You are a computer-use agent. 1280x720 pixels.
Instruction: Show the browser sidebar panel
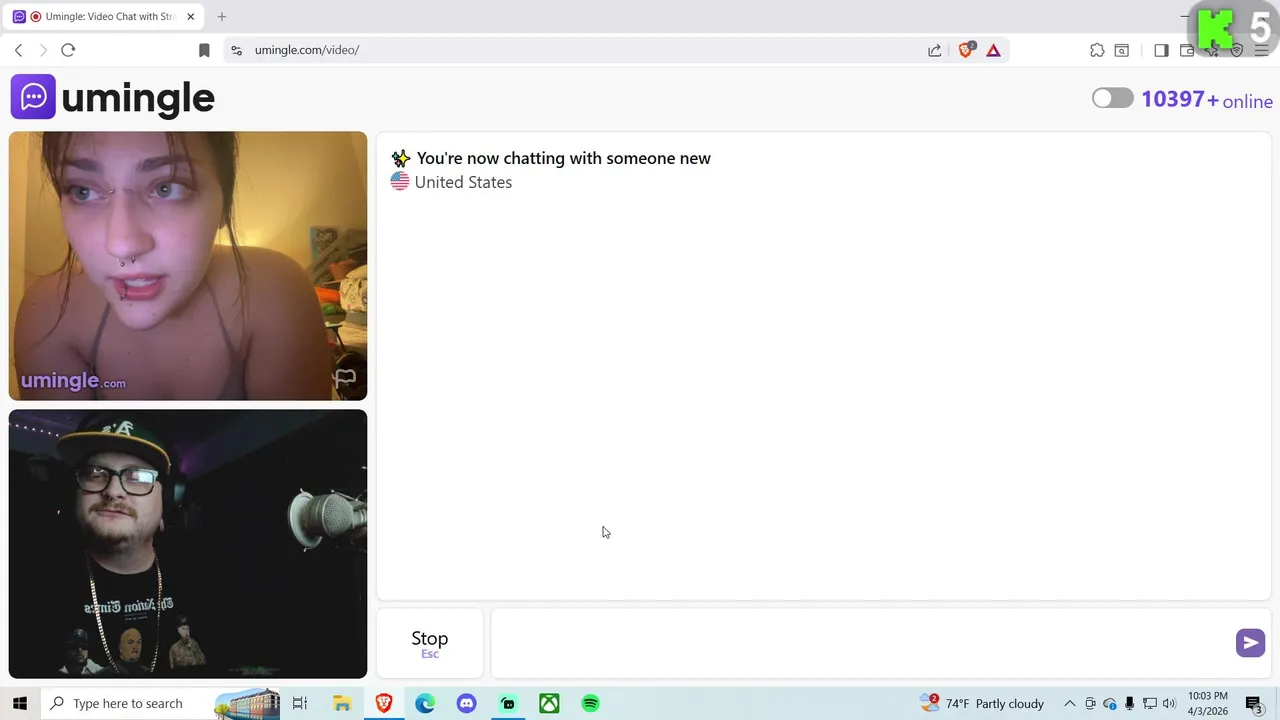(1161, 50)
